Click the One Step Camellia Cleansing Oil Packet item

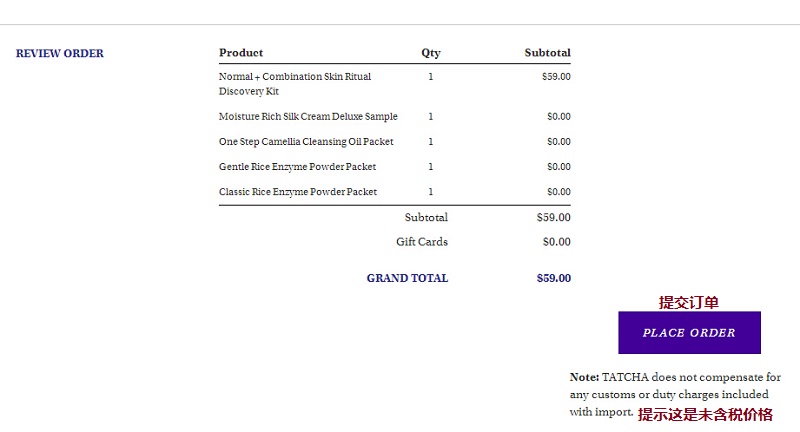pyautogui.click(x=306, y=141)
